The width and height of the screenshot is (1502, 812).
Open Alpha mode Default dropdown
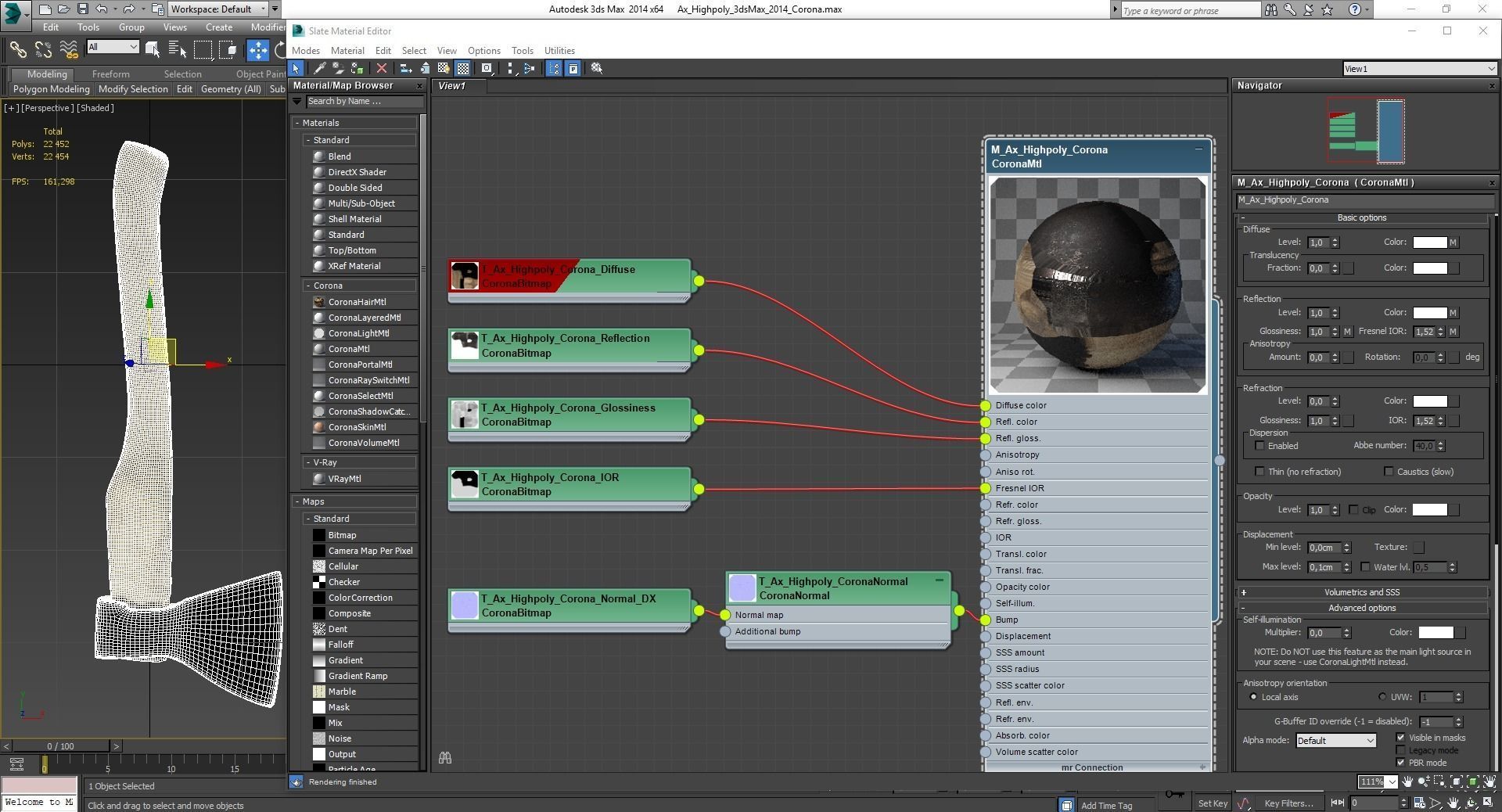1335,741
